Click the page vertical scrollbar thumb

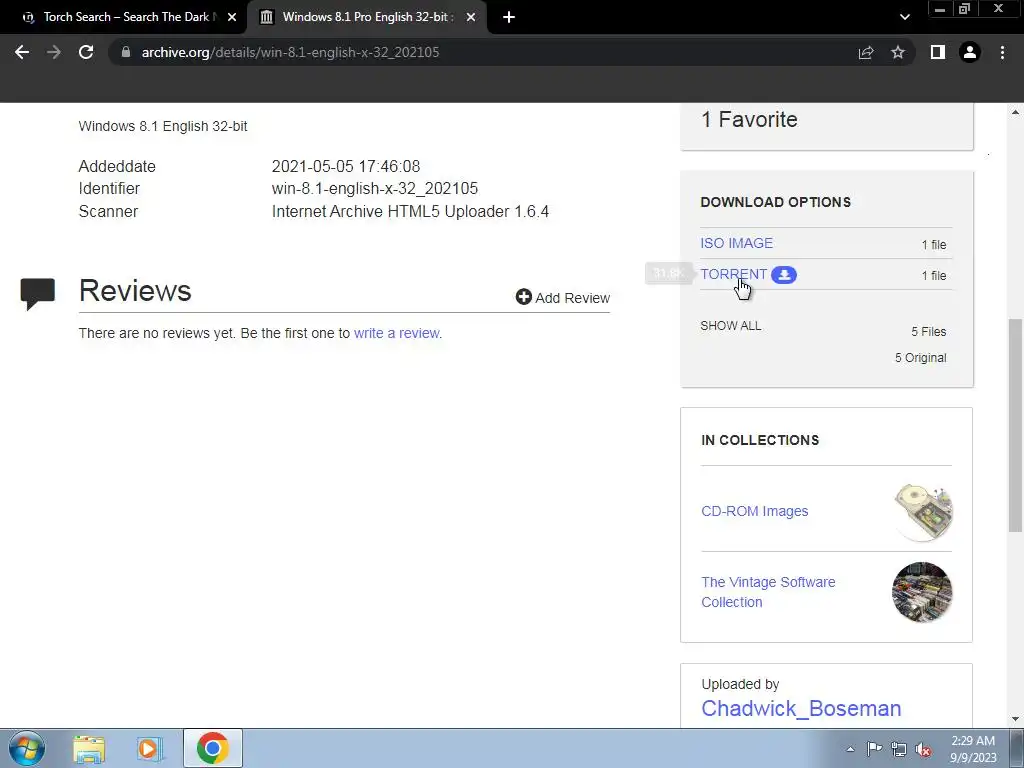[x=1016, y=424]
